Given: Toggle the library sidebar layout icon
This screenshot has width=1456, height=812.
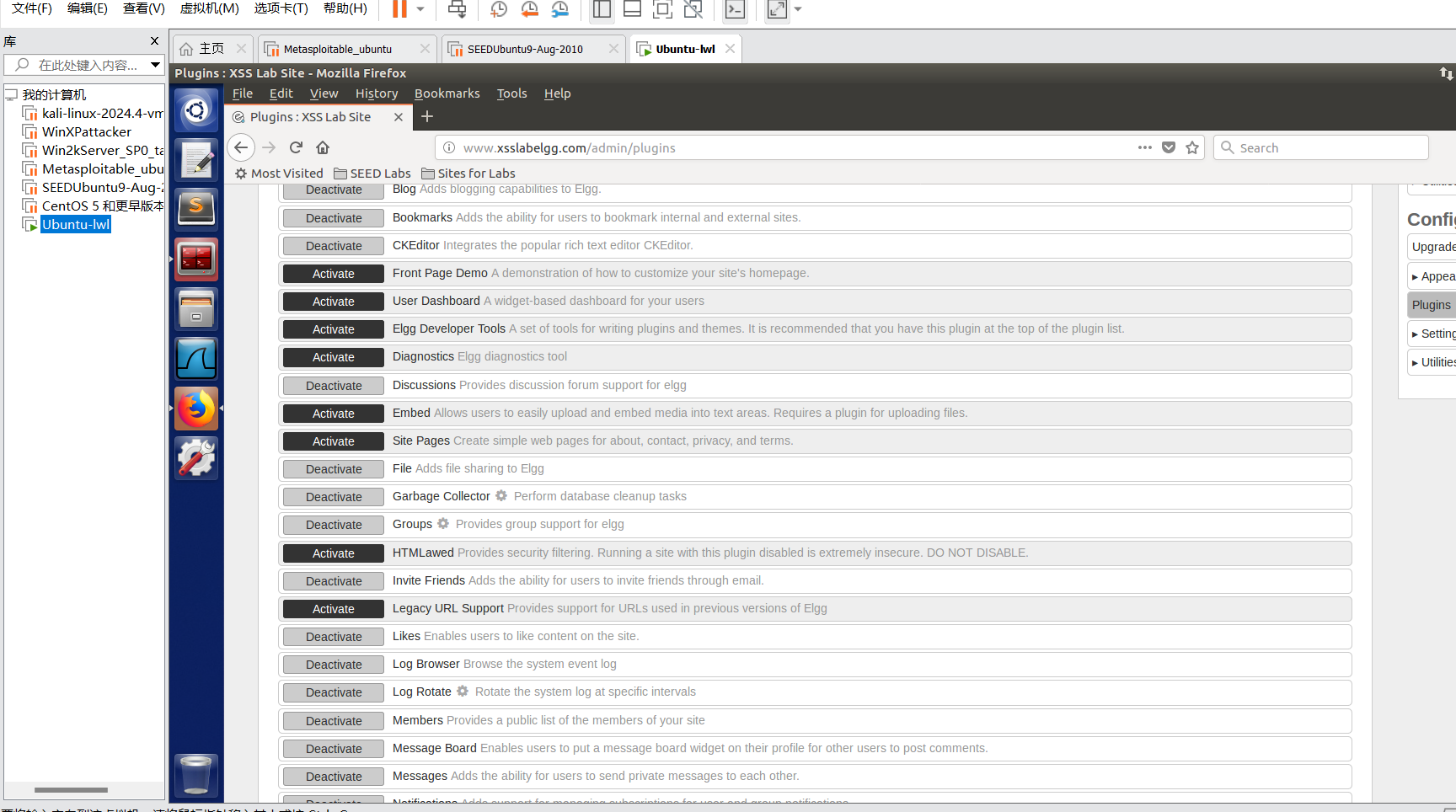Looking at the screenshot, I should (x=602, y=9).
